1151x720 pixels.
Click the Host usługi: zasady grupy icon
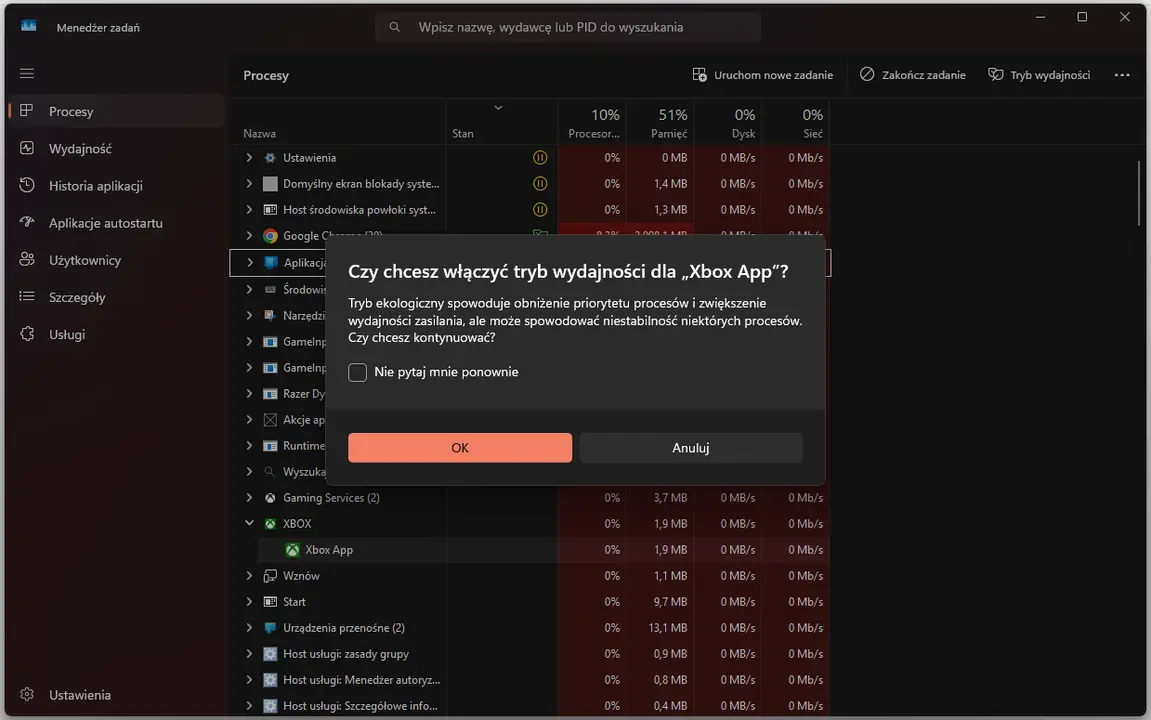[x=270, y=654]
